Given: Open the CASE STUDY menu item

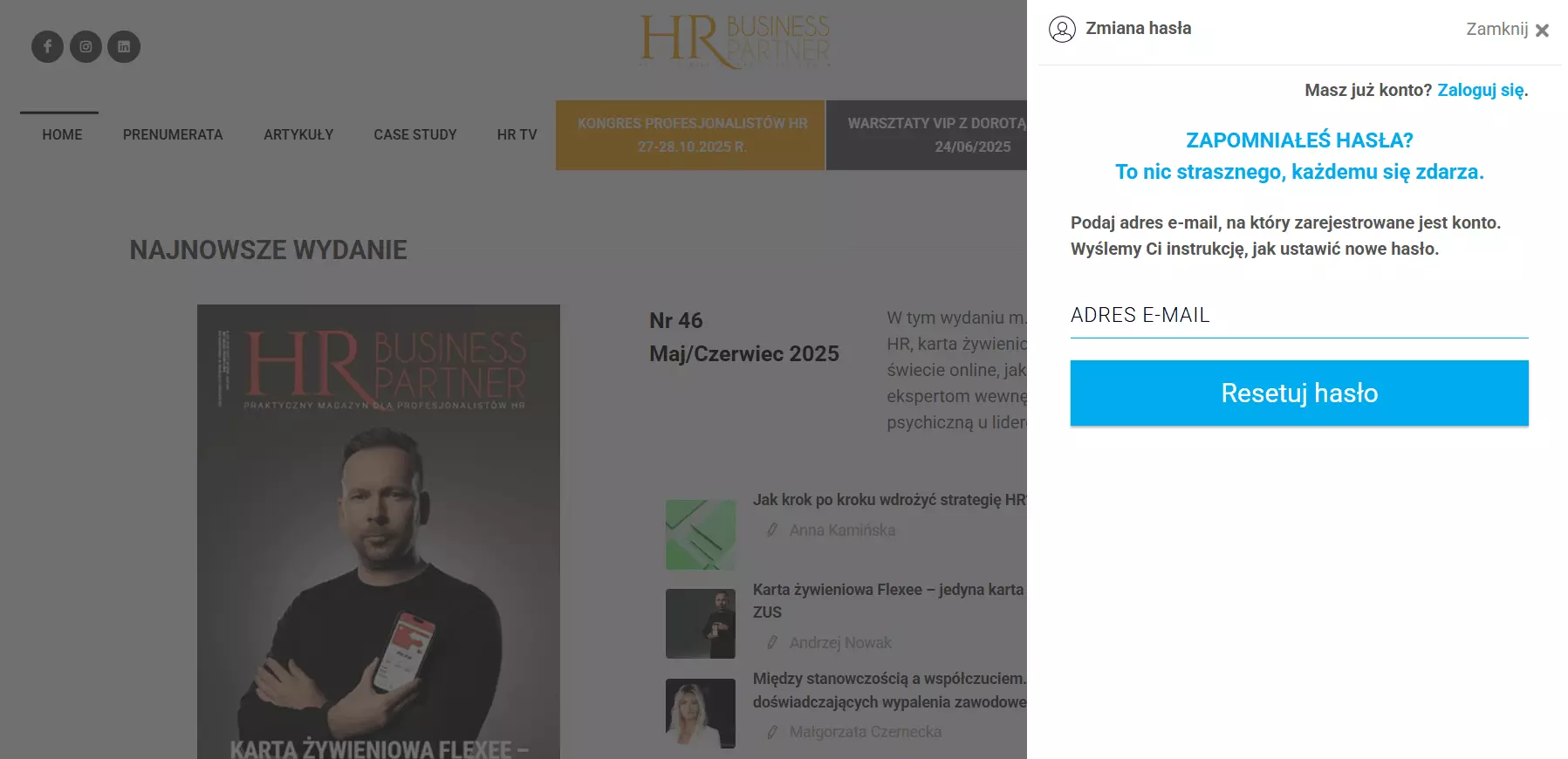Looking at the screenshot, I should pyautogui.click(x=415, y=134).
